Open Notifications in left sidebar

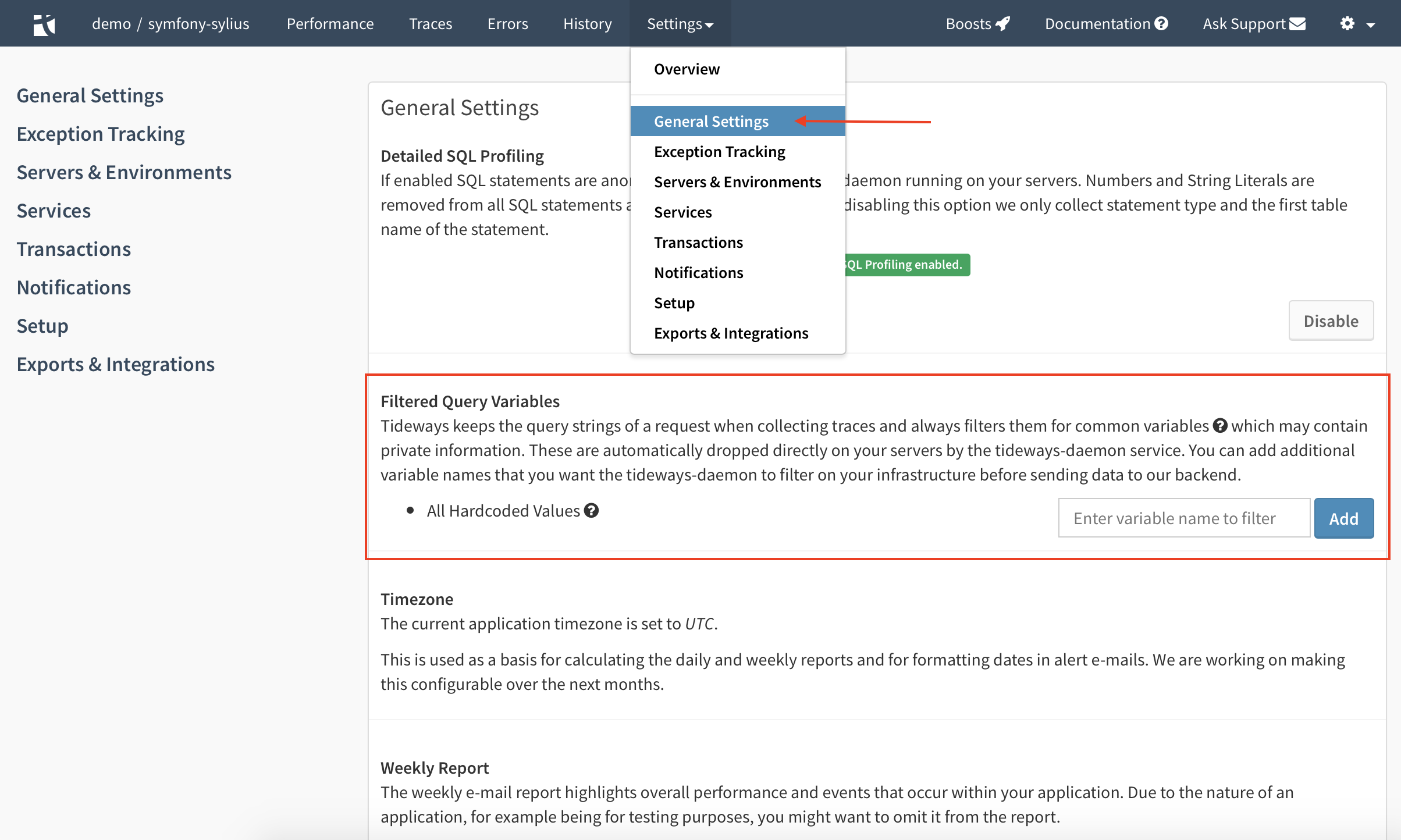tap(74, 287)
